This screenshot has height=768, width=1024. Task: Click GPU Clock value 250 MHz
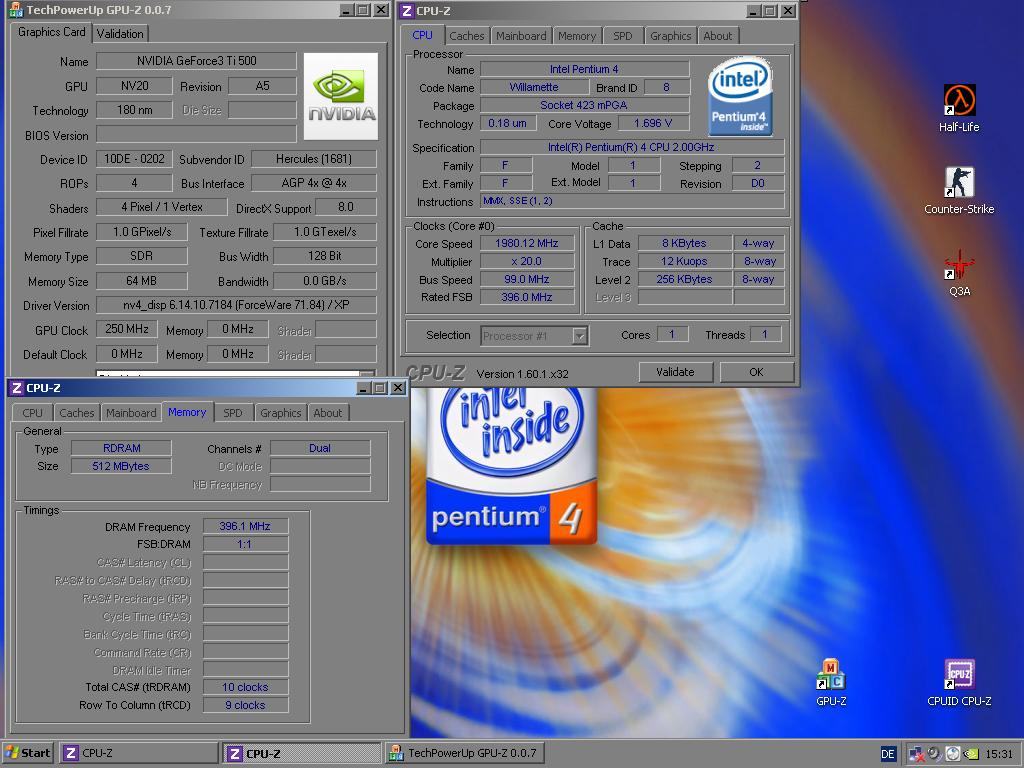pos(127,329)
